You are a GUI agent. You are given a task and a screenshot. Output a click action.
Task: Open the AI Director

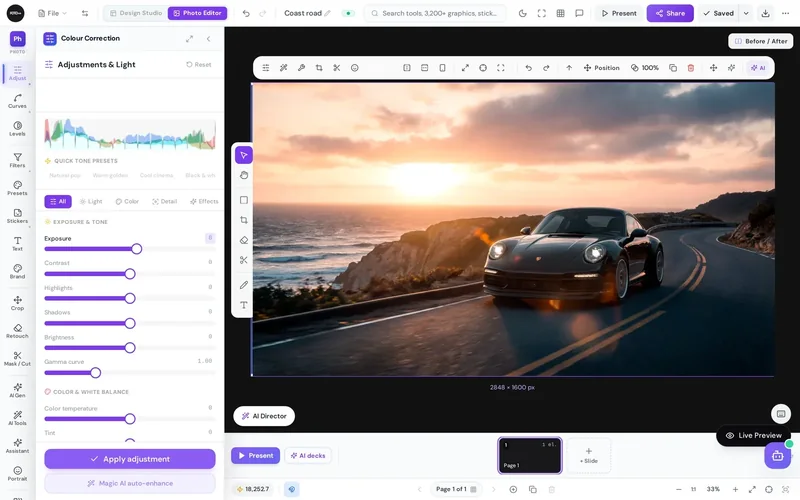264,416
